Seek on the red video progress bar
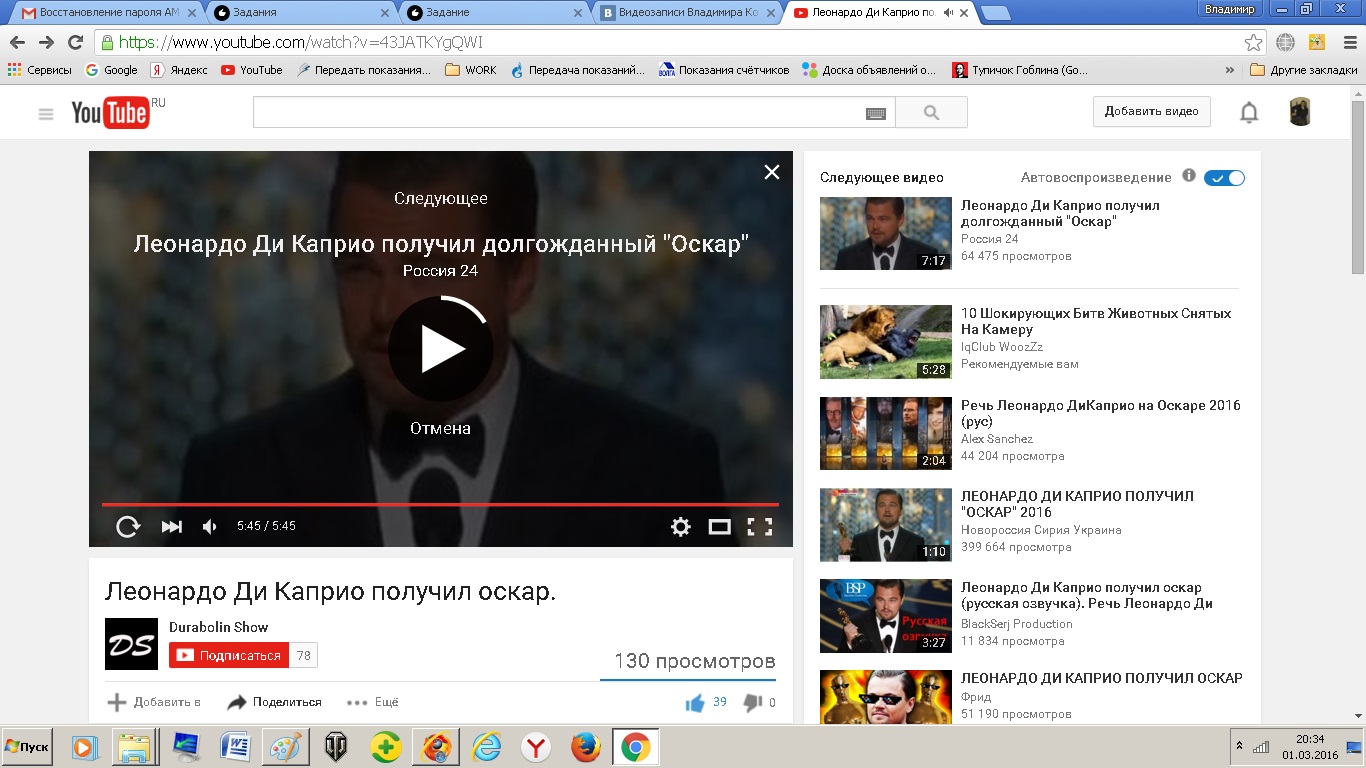Viewport: 1366px width, 768px height. pos(440,505)
